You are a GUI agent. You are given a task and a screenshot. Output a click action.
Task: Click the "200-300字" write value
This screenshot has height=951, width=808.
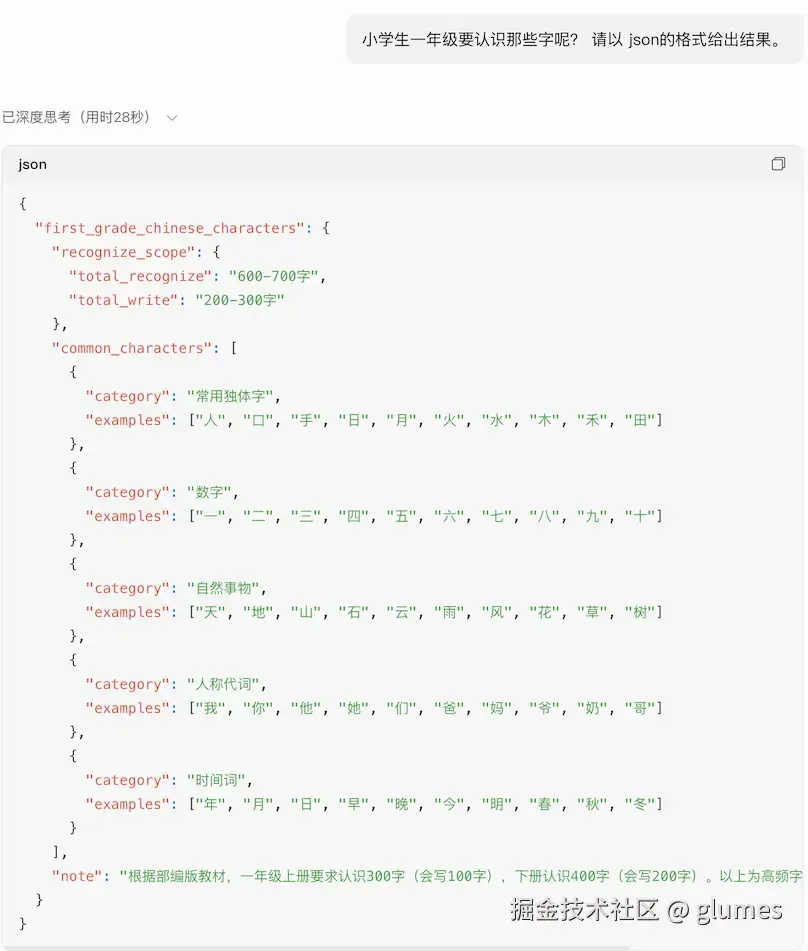click(240, 300)
